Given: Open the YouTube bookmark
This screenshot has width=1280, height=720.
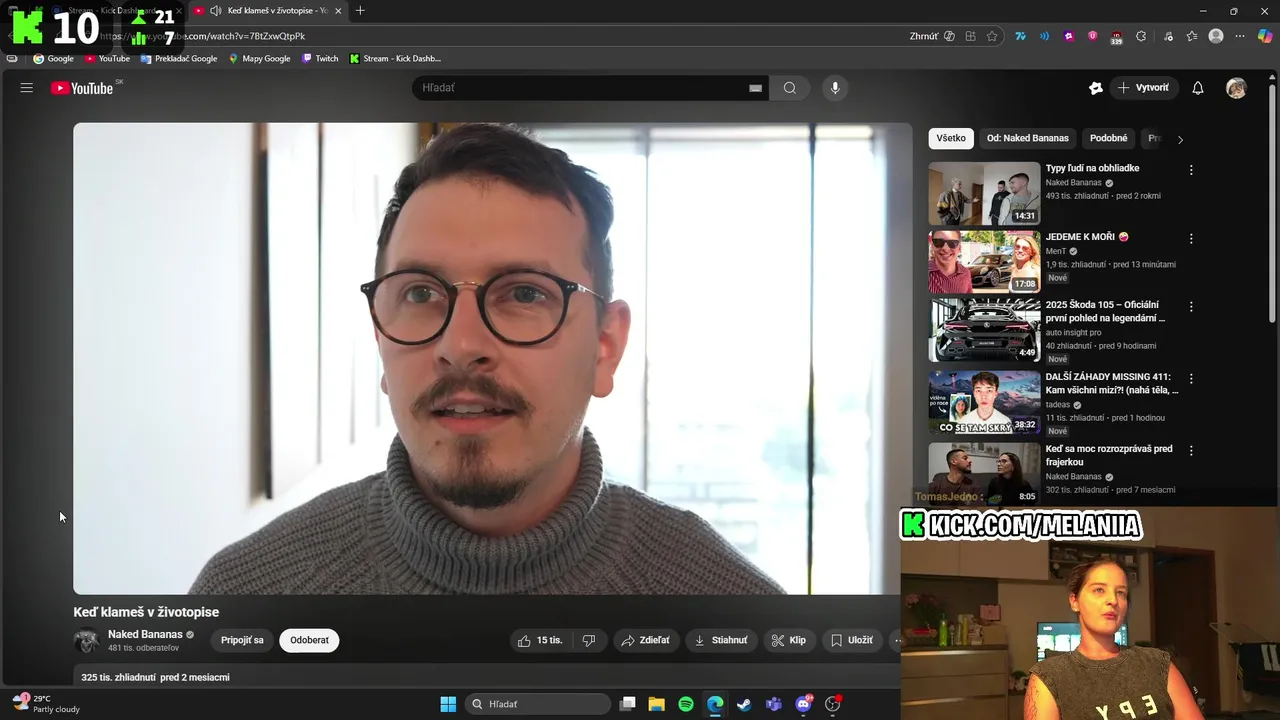Looking at the screenshot, I should [x=107, y=59].
